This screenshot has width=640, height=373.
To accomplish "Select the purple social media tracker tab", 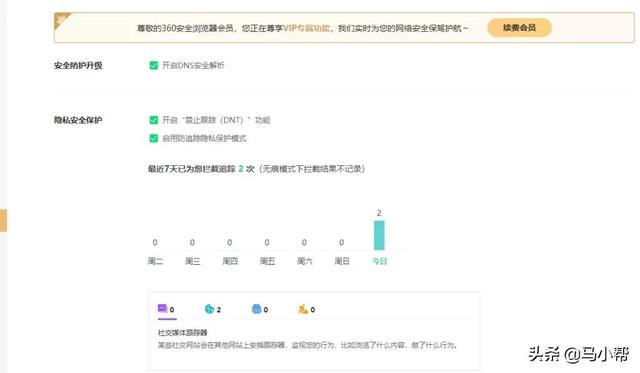I will click(167, 309).
